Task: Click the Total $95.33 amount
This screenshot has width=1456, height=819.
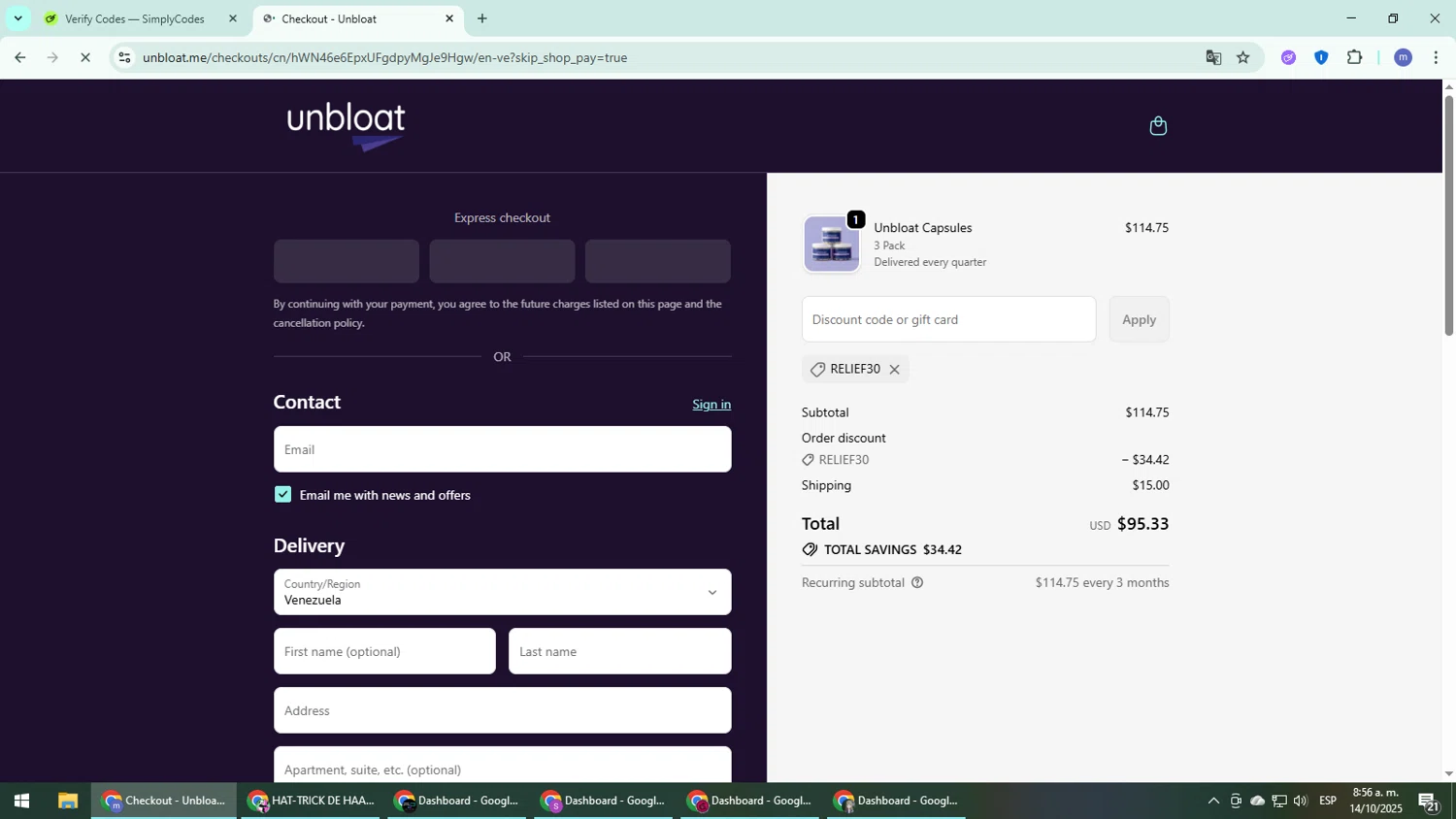Action: tap(1142, 524)
